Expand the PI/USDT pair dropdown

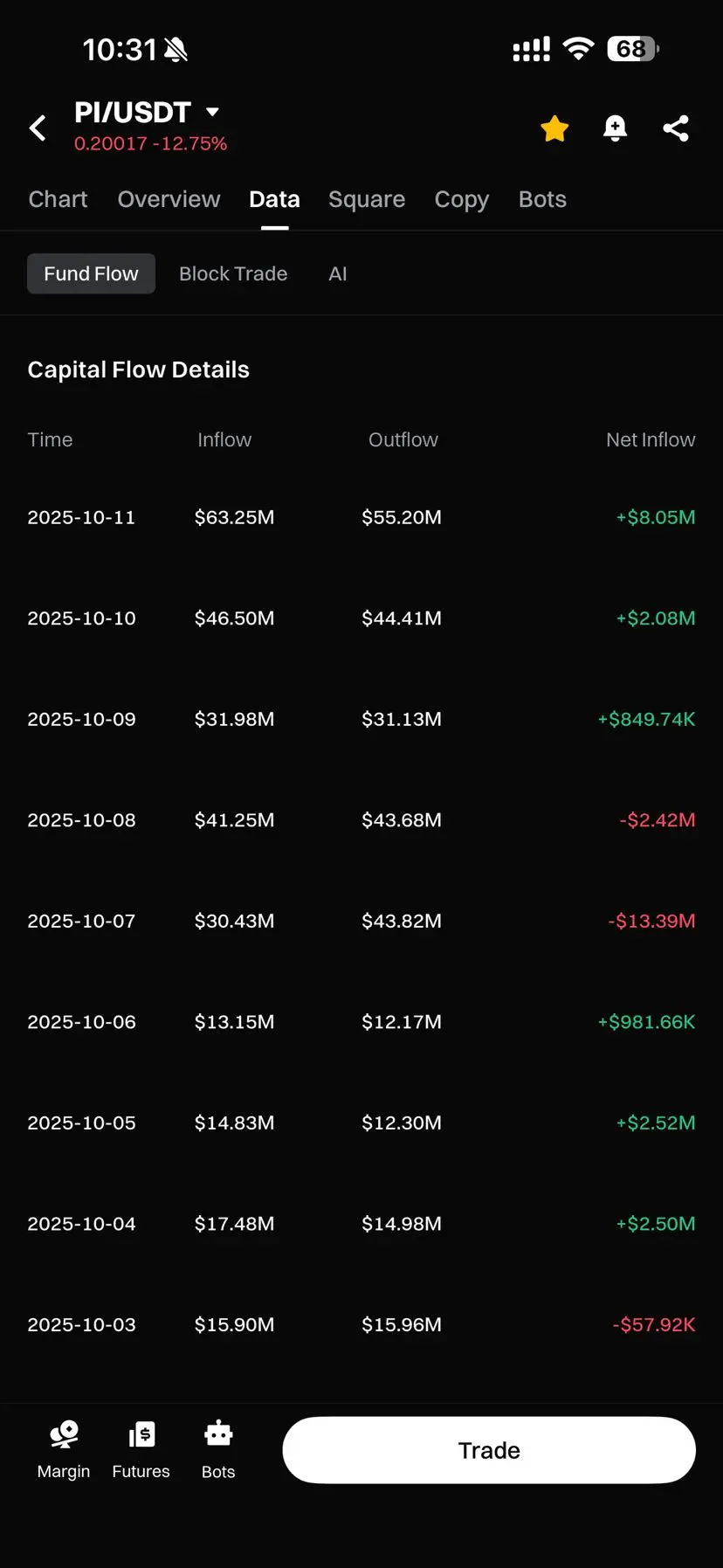coord(212,112)
